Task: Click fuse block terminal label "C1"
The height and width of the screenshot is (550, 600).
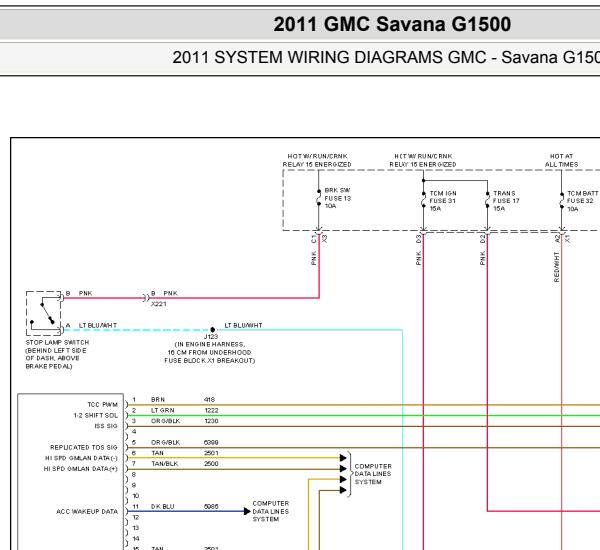Action: [314, 239]
